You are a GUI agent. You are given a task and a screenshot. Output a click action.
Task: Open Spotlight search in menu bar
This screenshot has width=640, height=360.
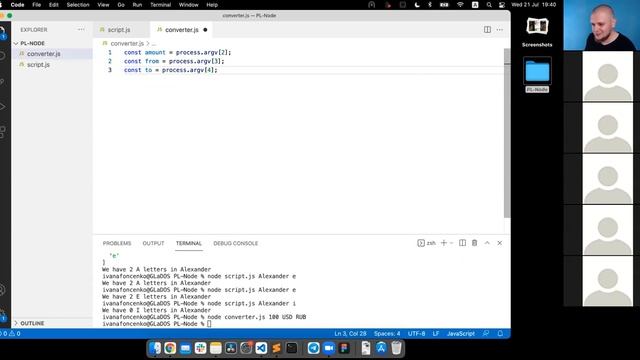pyautogui.click(x=489, y=5)
